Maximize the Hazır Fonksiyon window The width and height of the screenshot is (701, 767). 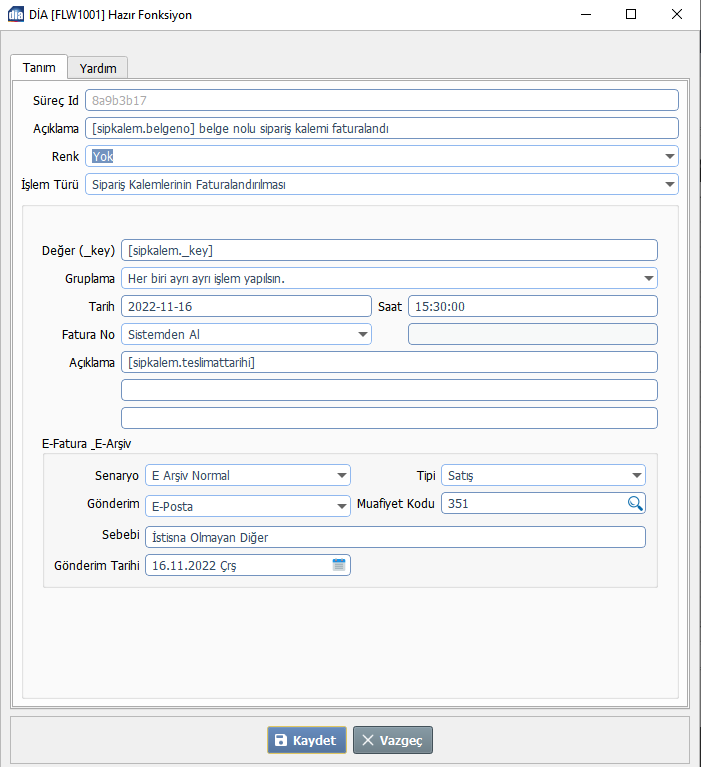(631, 15)
